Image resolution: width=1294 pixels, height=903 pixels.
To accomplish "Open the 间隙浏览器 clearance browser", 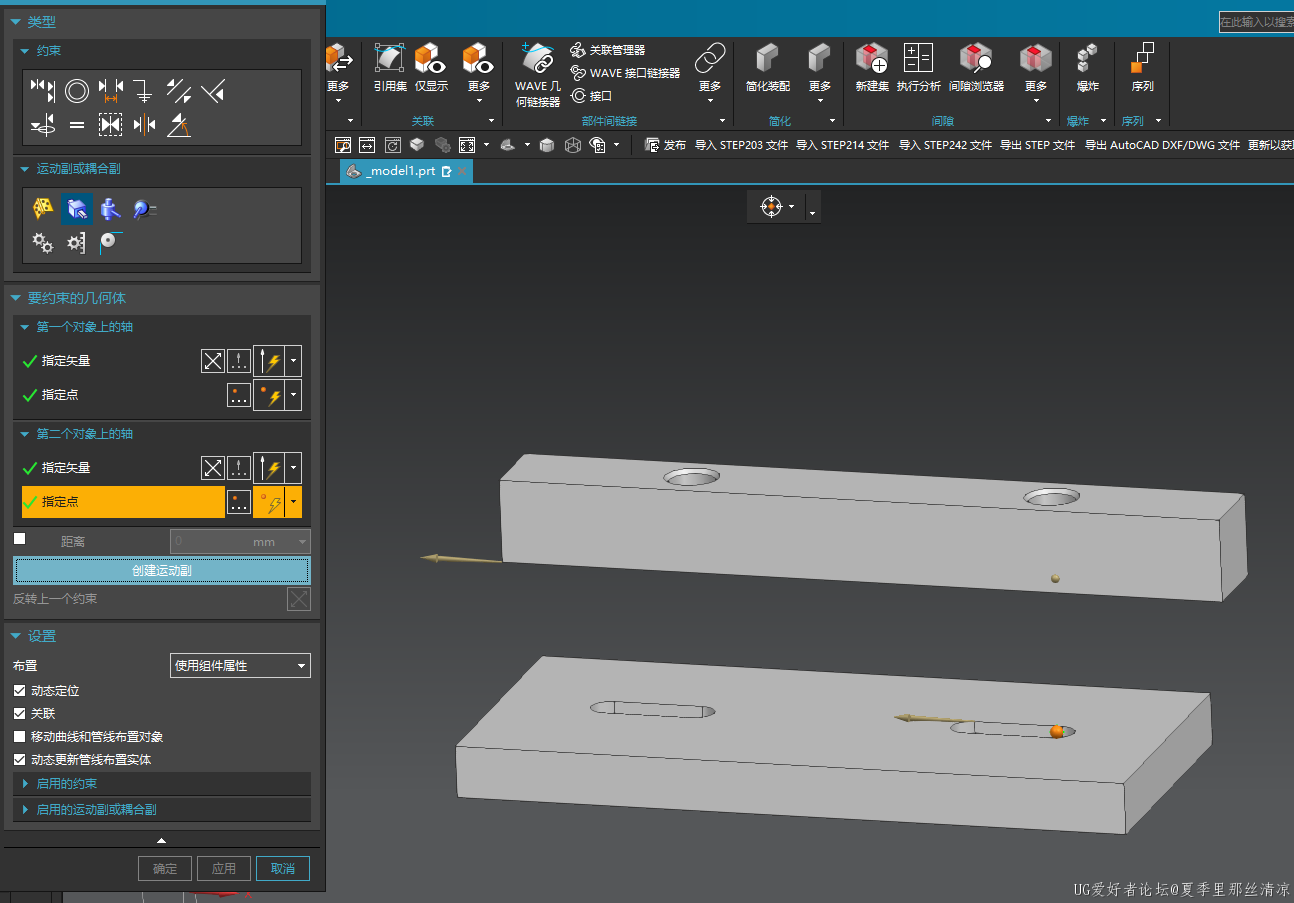I will pos(976,68).
